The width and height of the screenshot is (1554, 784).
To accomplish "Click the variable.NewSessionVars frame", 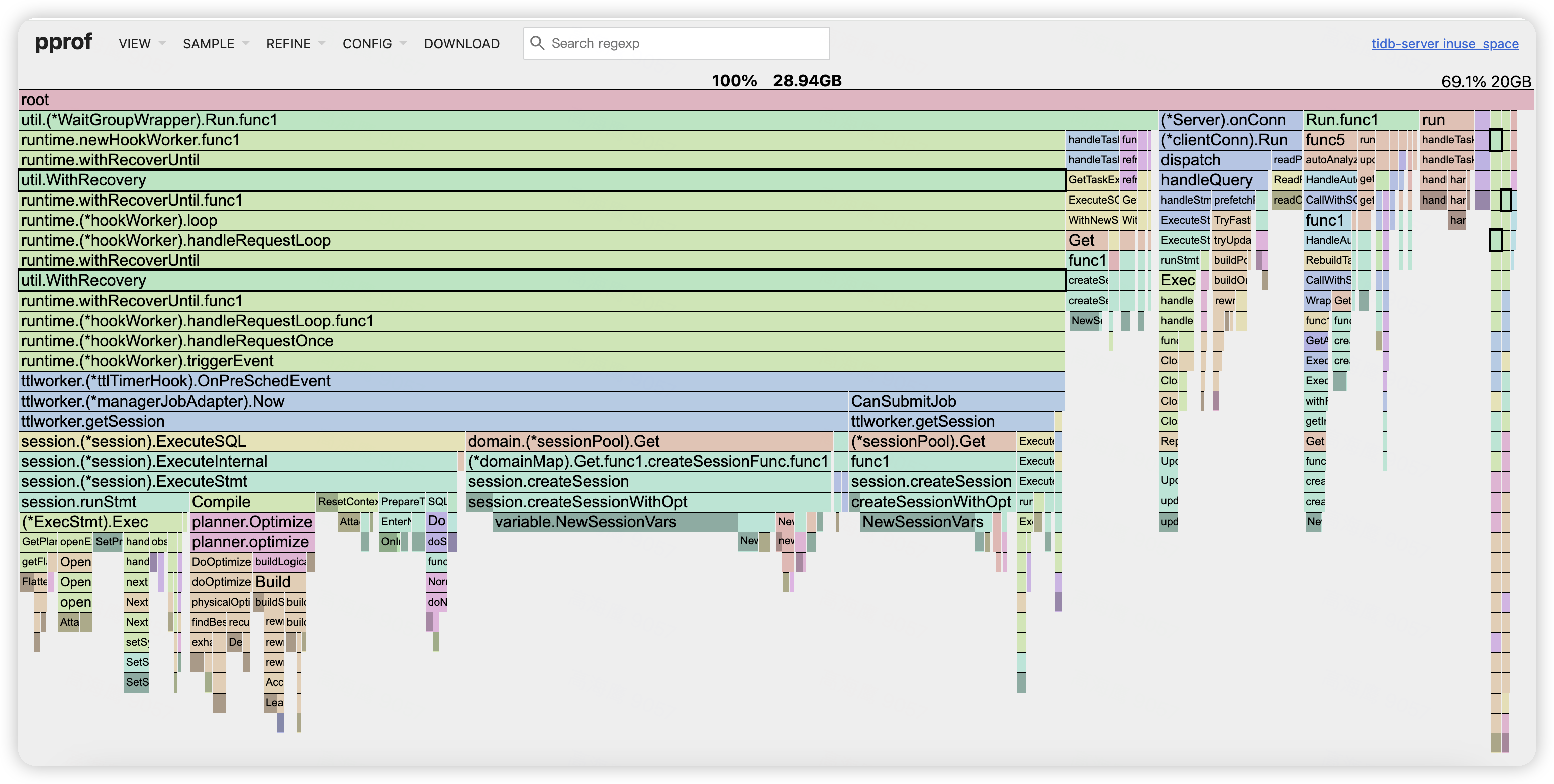I will coord(614,522).
